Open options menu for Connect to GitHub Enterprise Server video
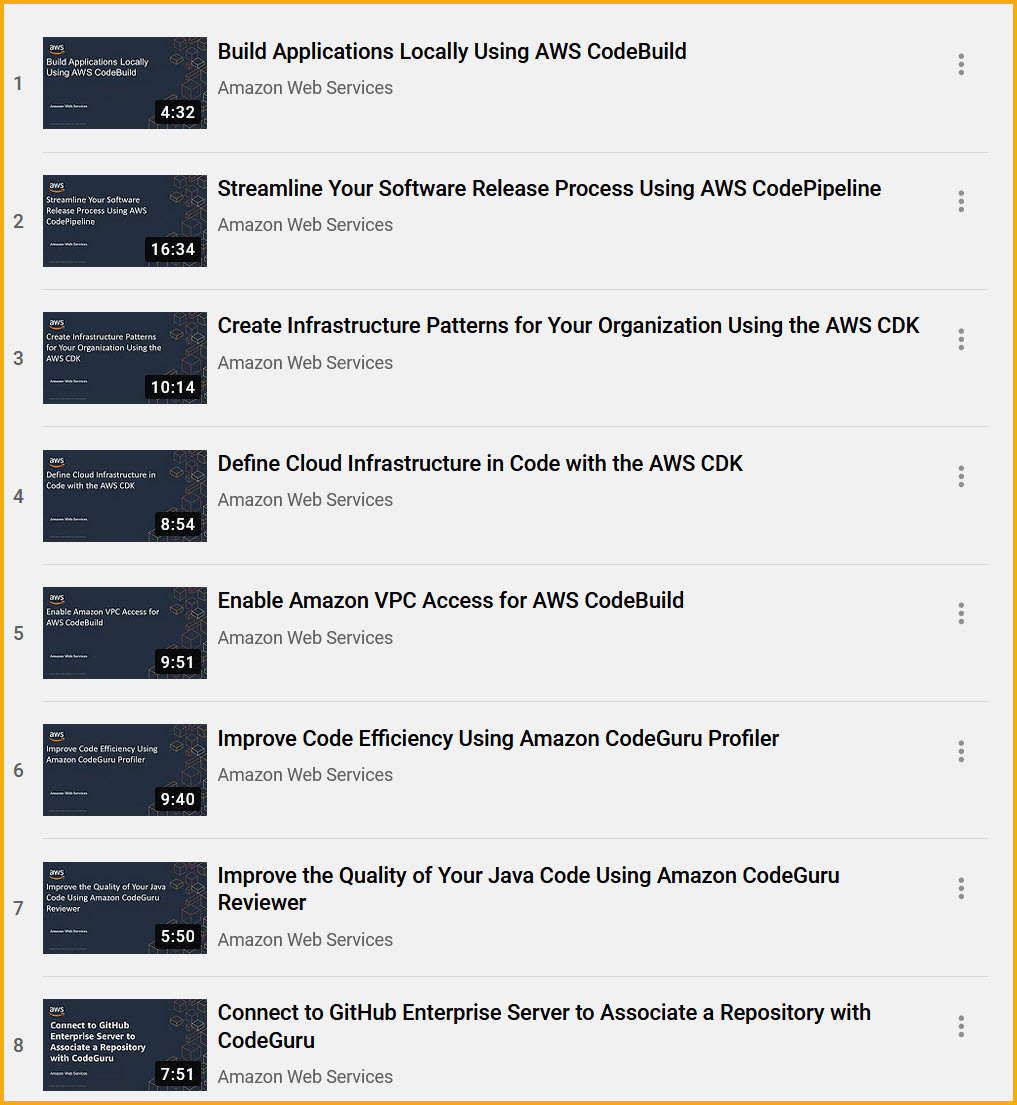The image size is (1017, 1105). click(x=961, y=1026)
